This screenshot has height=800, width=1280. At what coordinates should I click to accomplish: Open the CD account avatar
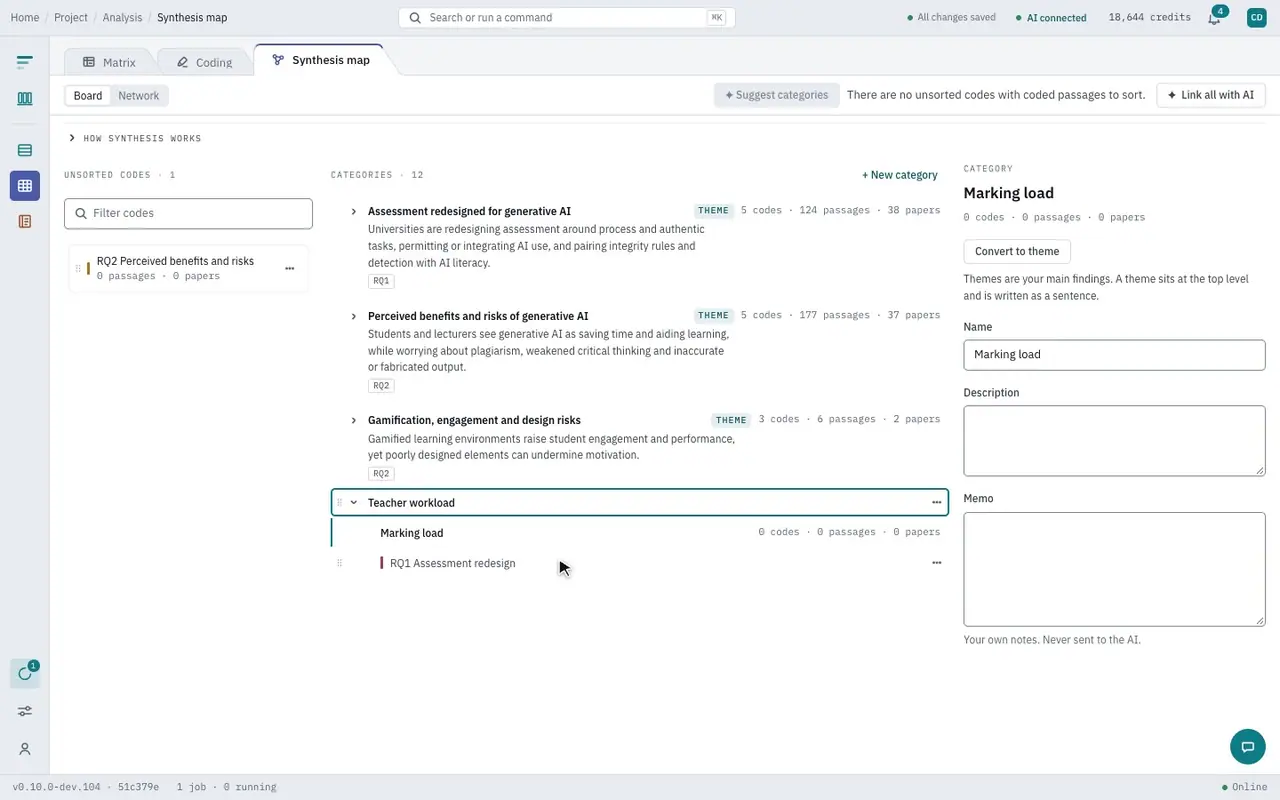1257,17
